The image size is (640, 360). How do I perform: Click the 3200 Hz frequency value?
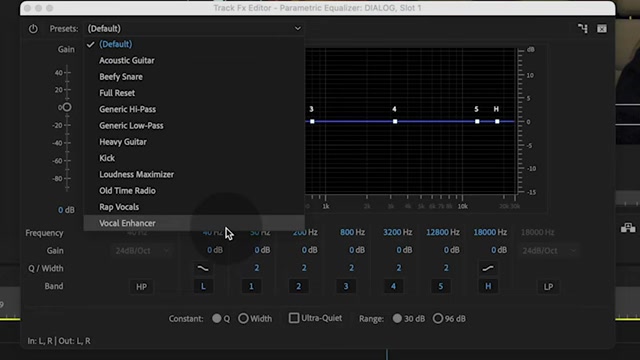click(x=398, y=232)
